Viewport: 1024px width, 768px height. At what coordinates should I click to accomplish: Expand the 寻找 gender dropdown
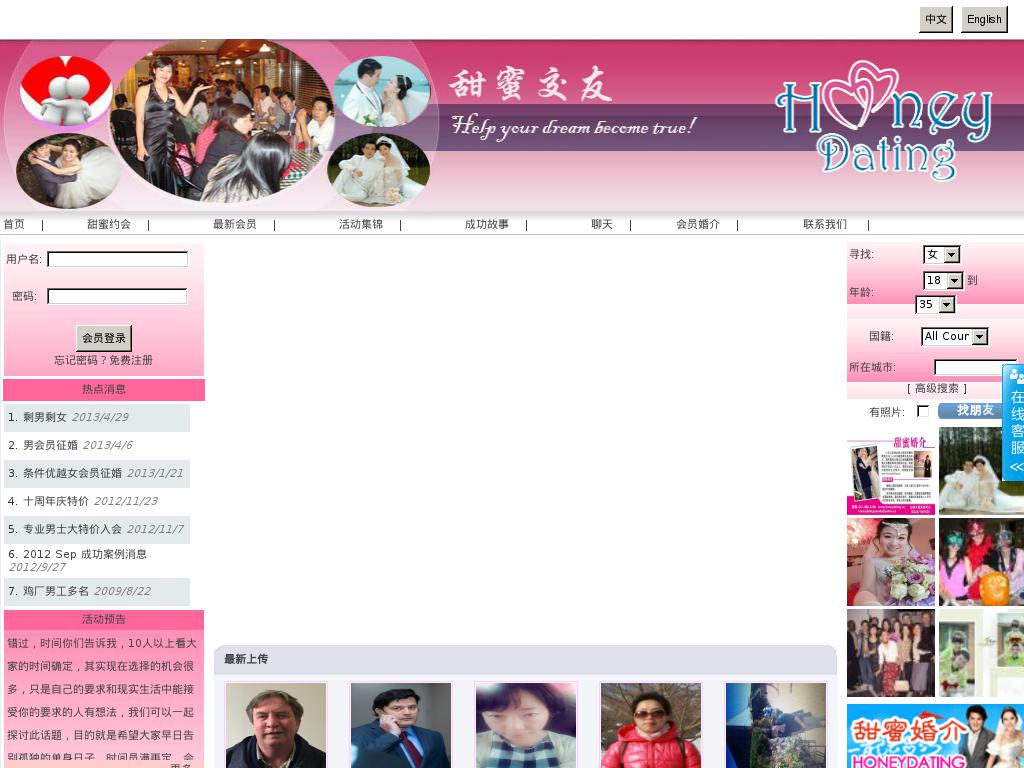942,254
